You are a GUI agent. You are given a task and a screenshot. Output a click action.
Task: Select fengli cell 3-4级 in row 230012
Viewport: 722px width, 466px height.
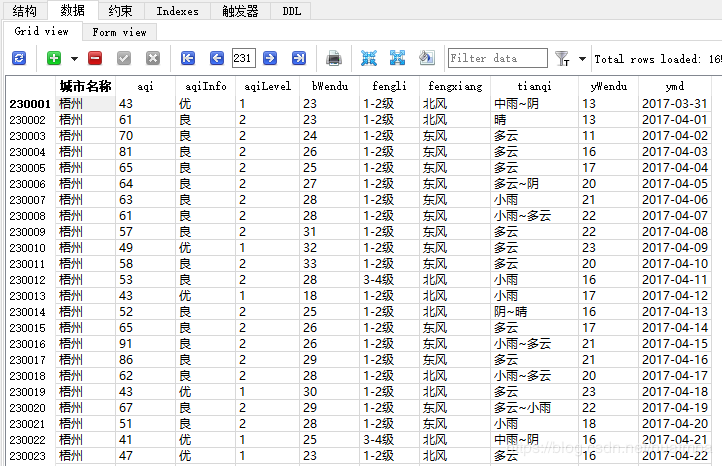point(390,280)
